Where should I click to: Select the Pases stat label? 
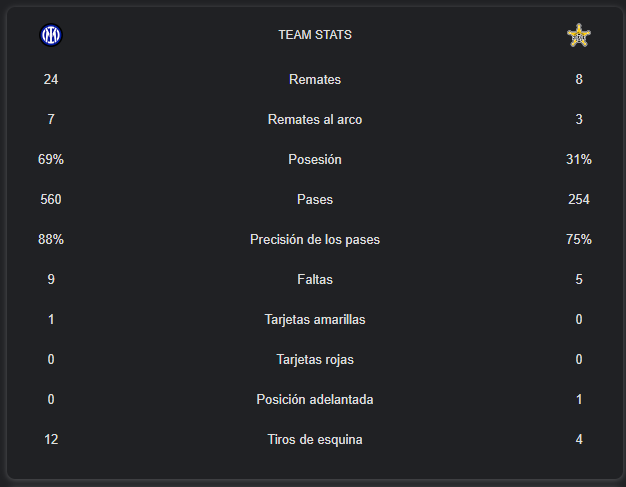pos(315,199)
